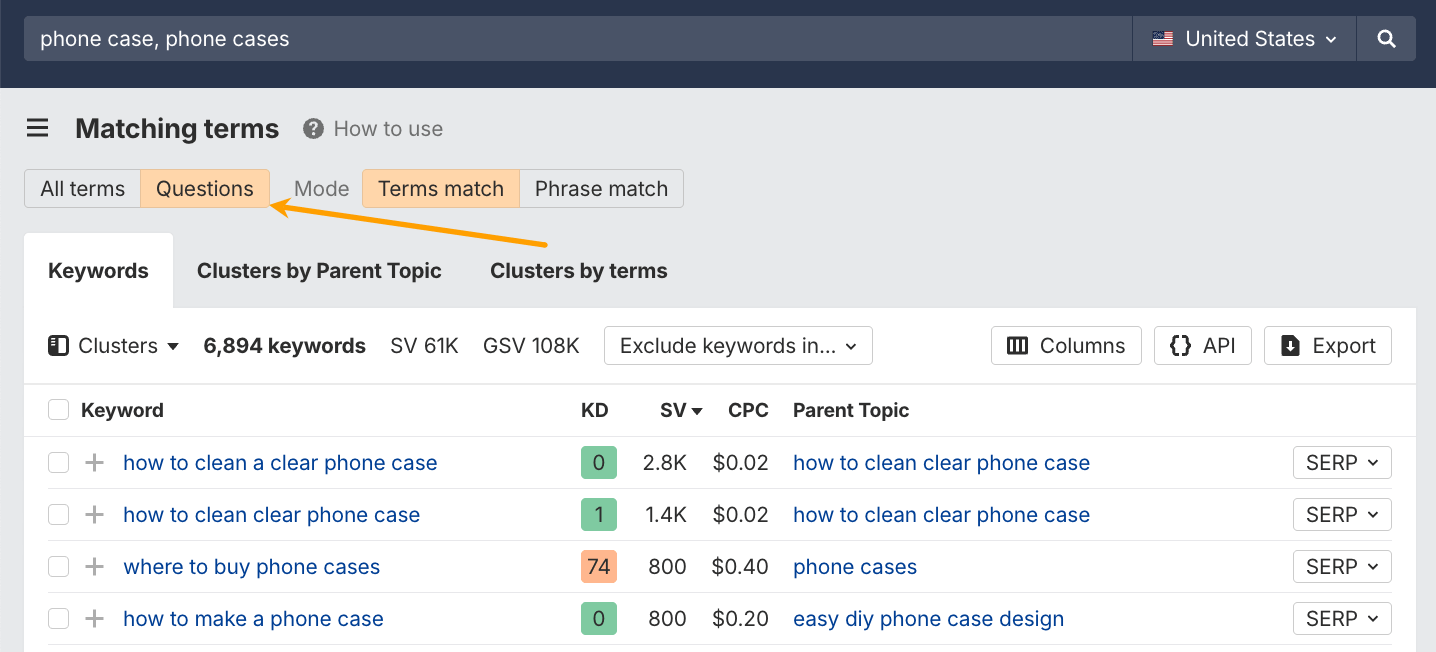
Task: Select the Phrase match mode tab
Action: [601, 188]
